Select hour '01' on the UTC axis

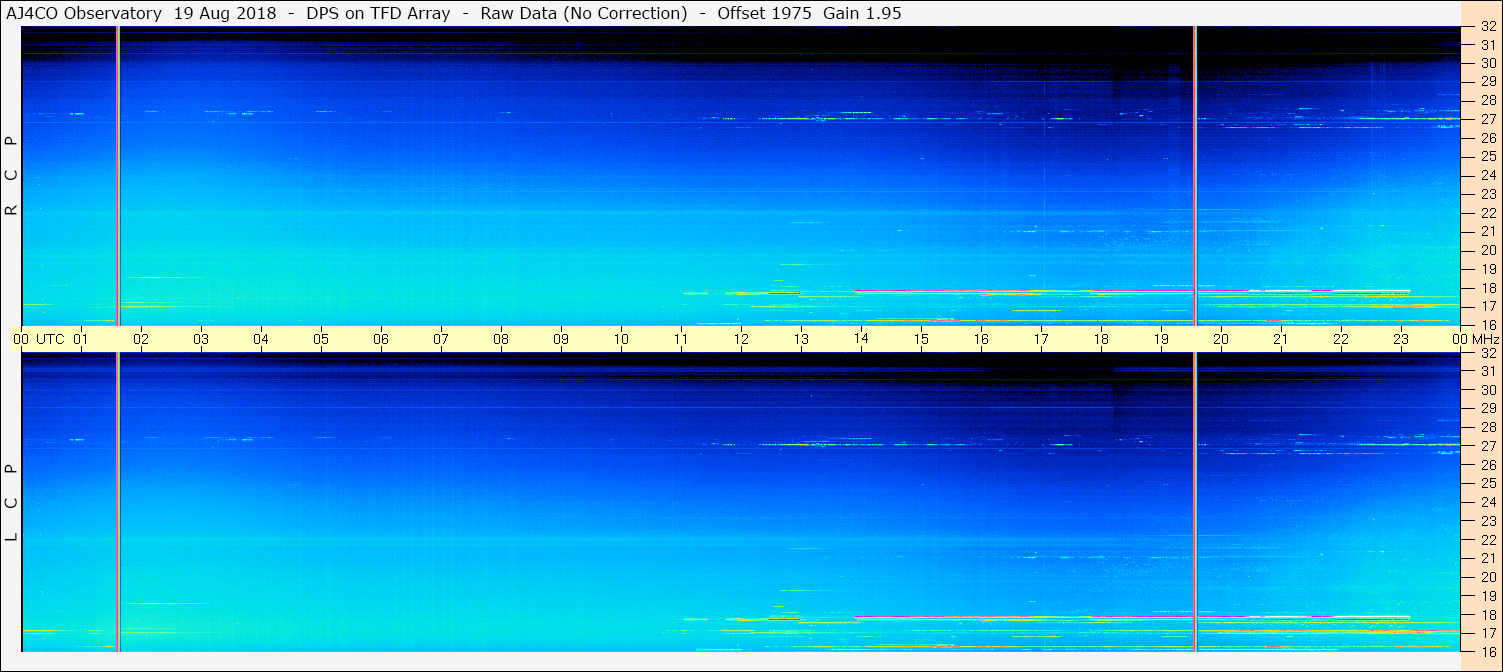(81, 339)
